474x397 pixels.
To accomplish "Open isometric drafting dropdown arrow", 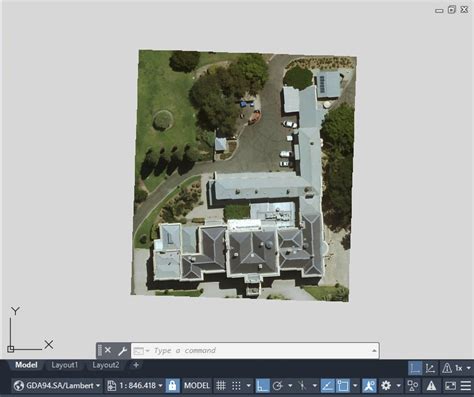I will (315, 386).
